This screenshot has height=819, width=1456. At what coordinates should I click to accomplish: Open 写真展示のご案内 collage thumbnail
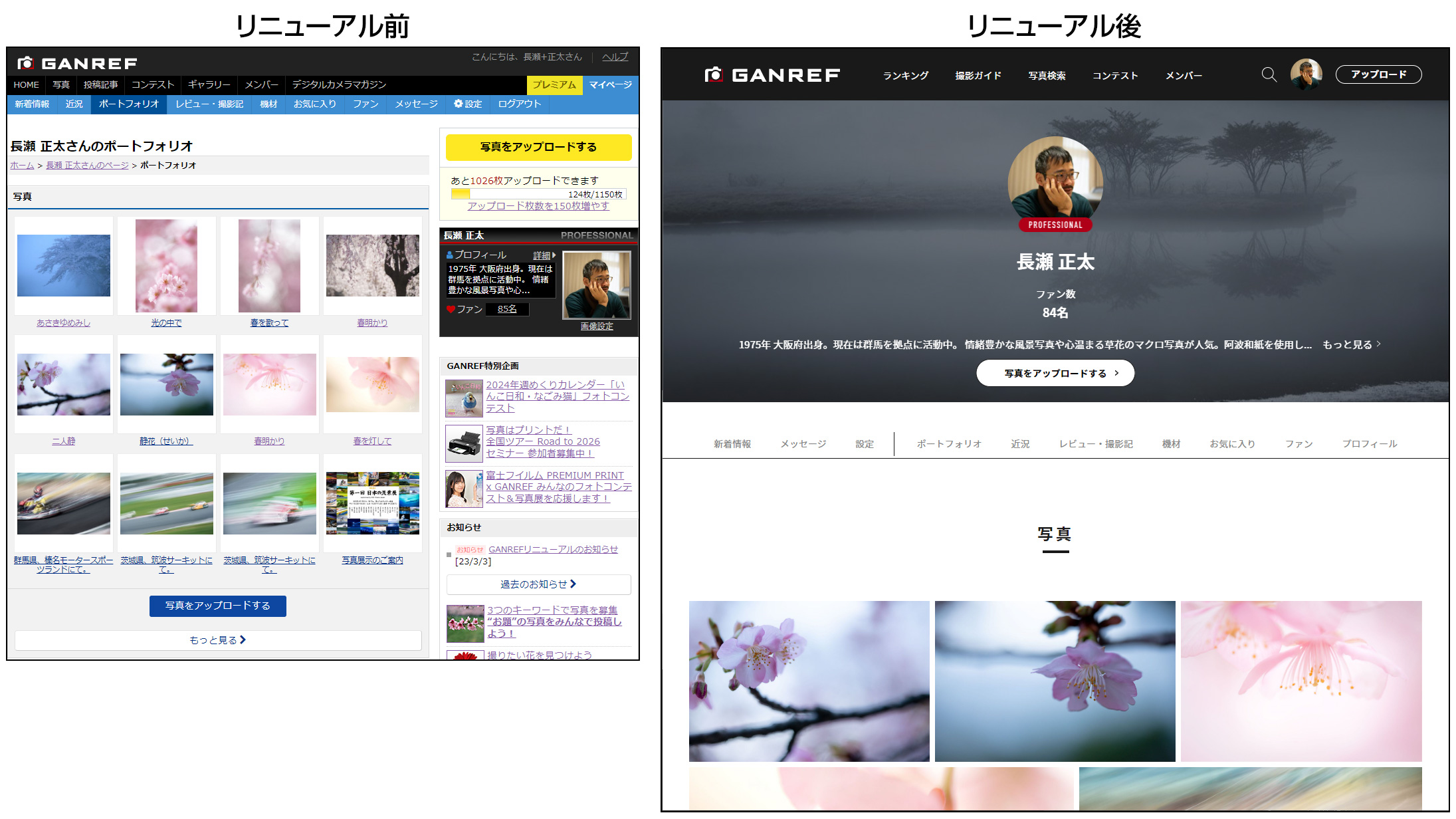(373, 503)
